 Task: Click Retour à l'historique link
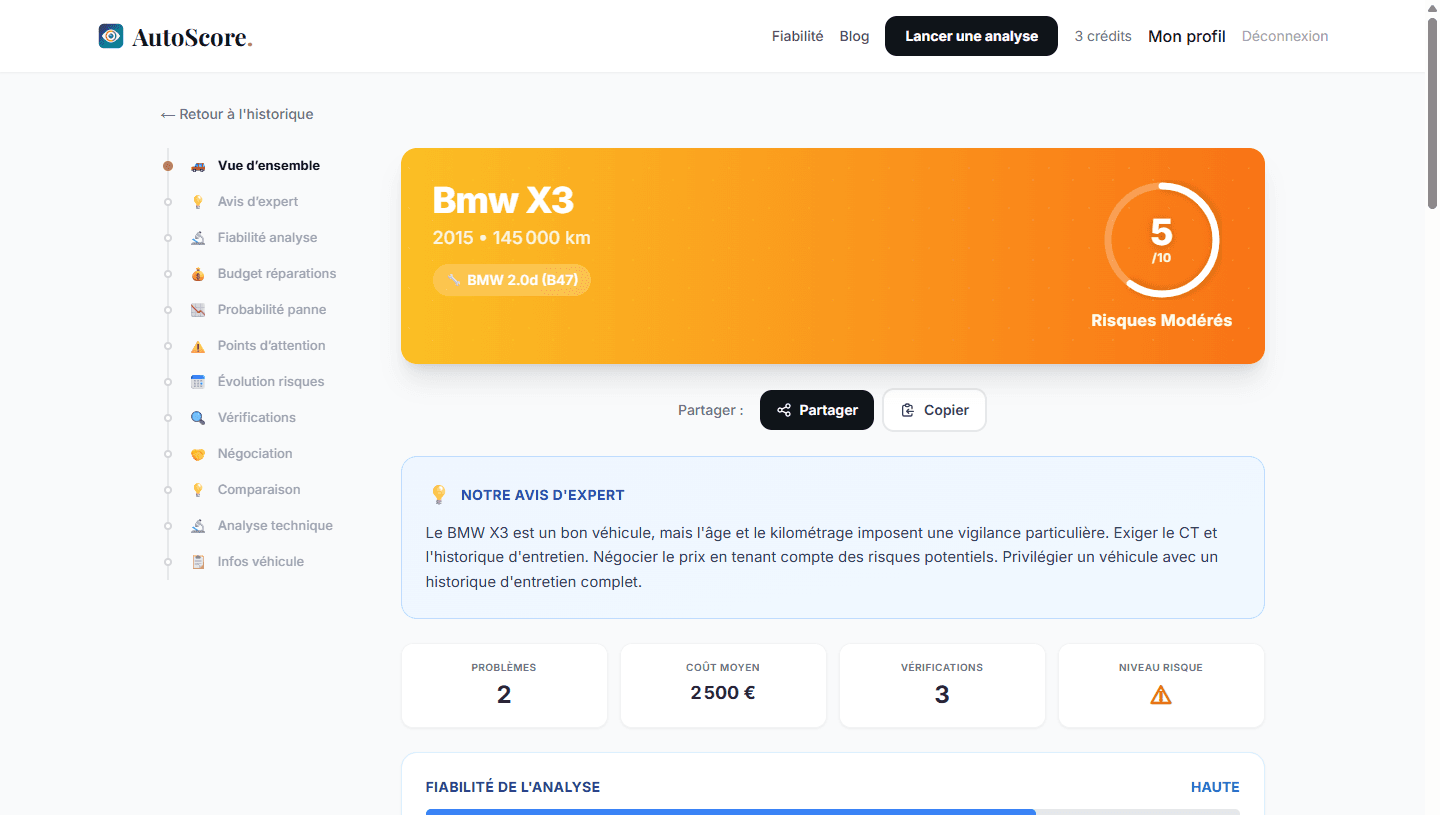click(237, 114)
